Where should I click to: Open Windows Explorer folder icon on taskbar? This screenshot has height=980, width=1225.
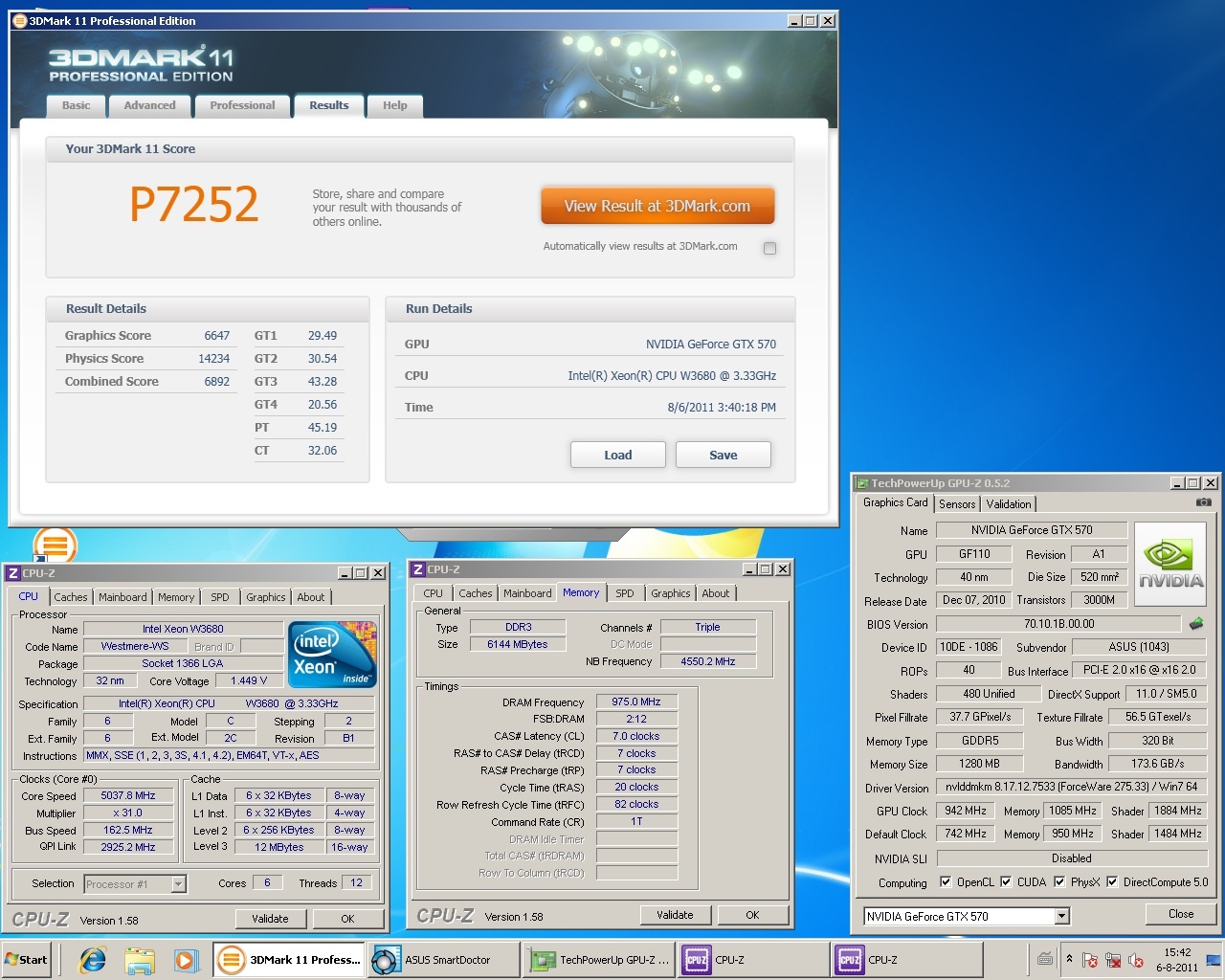point(140,960)
